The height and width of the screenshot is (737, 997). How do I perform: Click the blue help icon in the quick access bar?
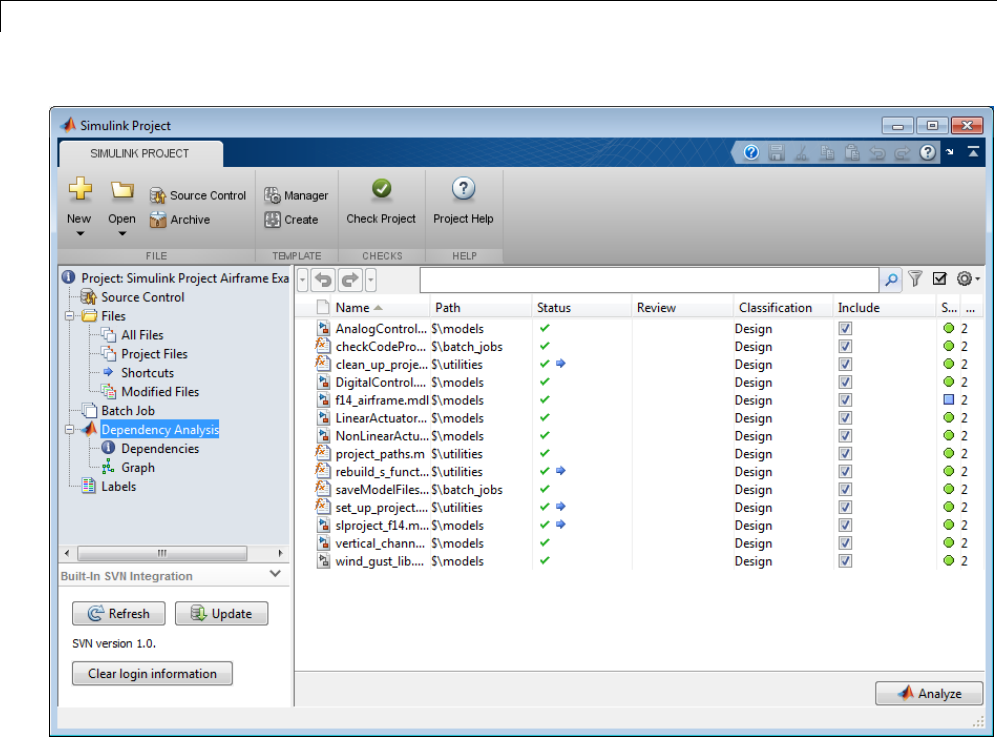click(751, 153)
